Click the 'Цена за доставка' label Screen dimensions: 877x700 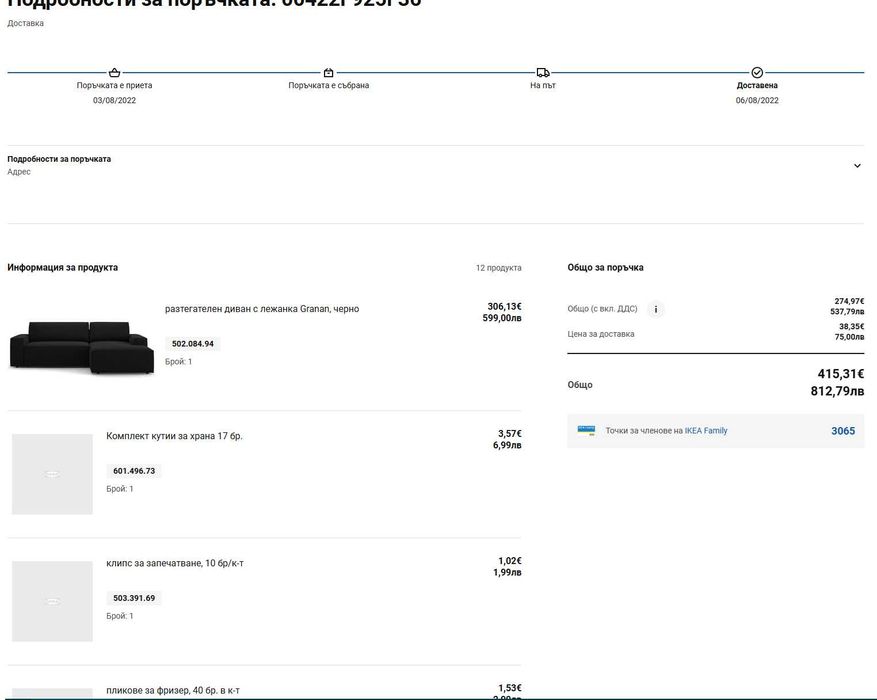tap(601, 334)
